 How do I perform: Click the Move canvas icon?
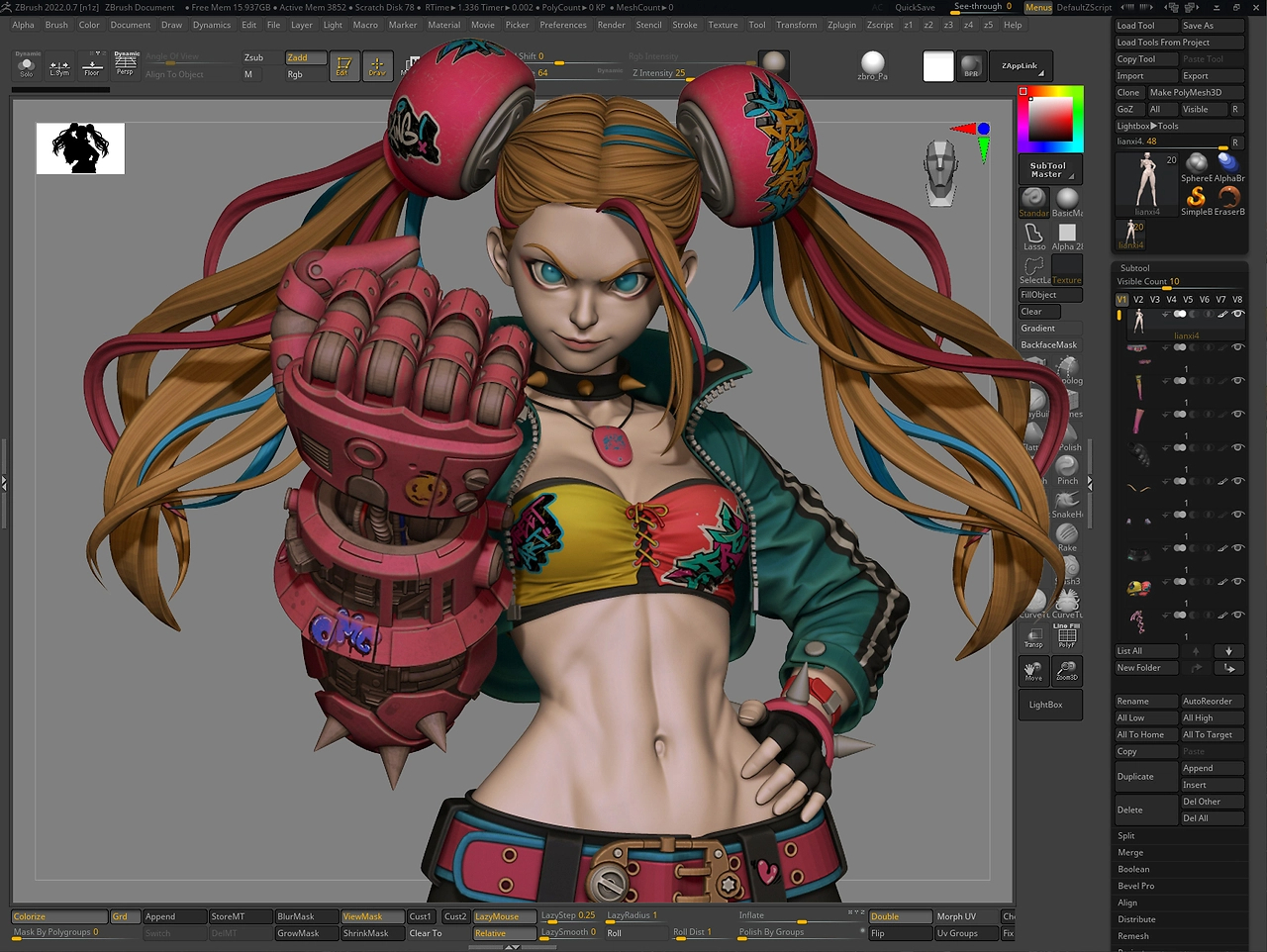pyautogui.click(x=1033, y=671)
